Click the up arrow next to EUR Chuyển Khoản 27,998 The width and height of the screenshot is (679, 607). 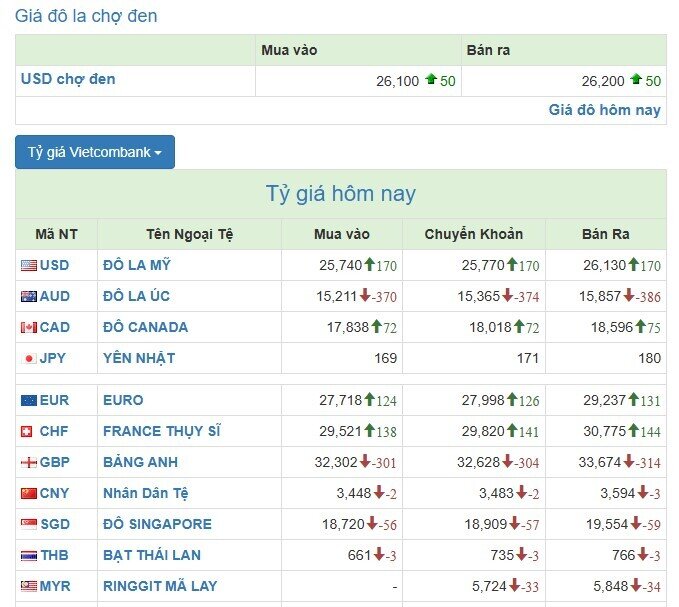coord(512,399)
